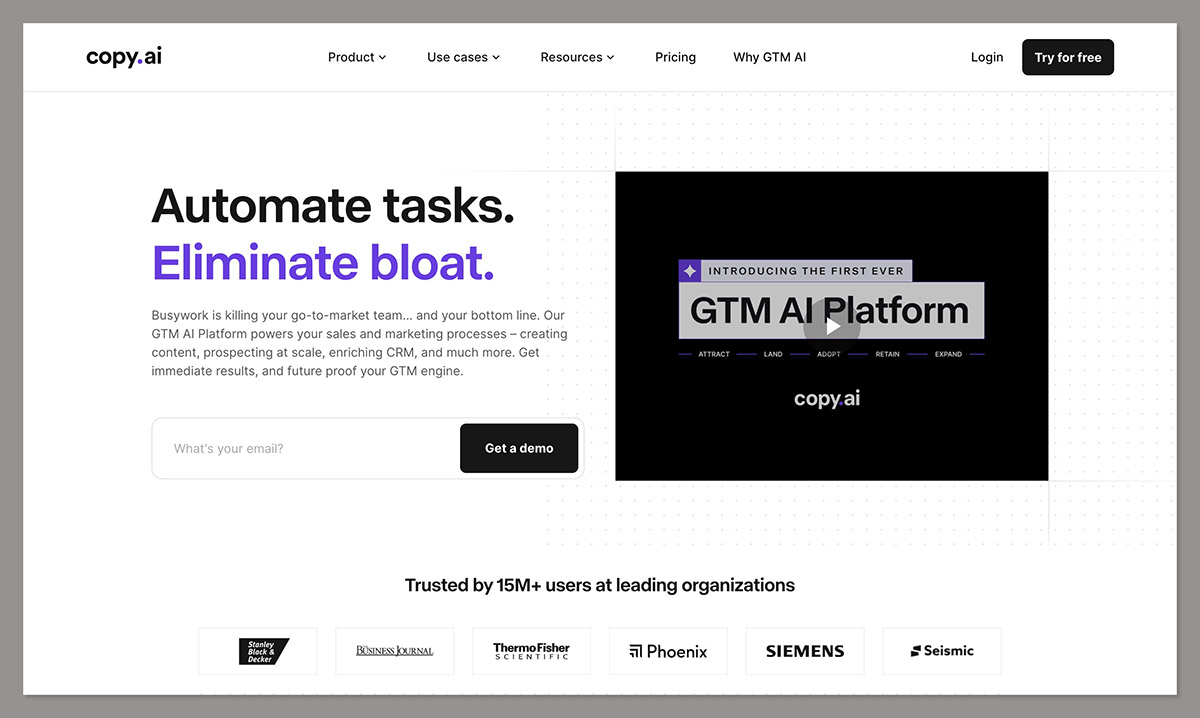Open the Resources dropdown in the navbar
Screen dimensions: 1200x718
(x=577, y=57)
